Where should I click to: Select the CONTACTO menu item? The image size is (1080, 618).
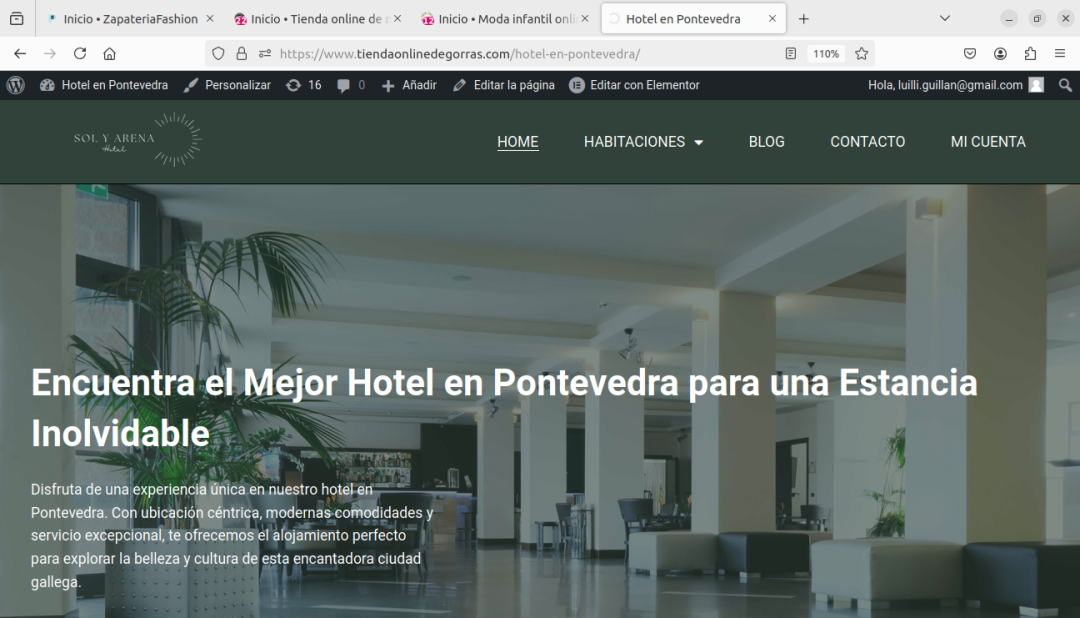pos(867,142)
